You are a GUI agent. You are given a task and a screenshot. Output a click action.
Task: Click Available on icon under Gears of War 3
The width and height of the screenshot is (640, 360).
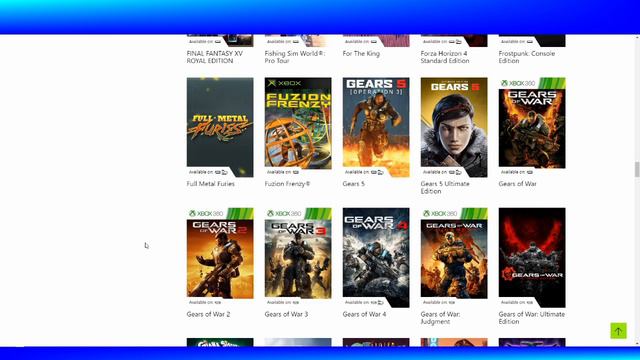pos(296,302)
